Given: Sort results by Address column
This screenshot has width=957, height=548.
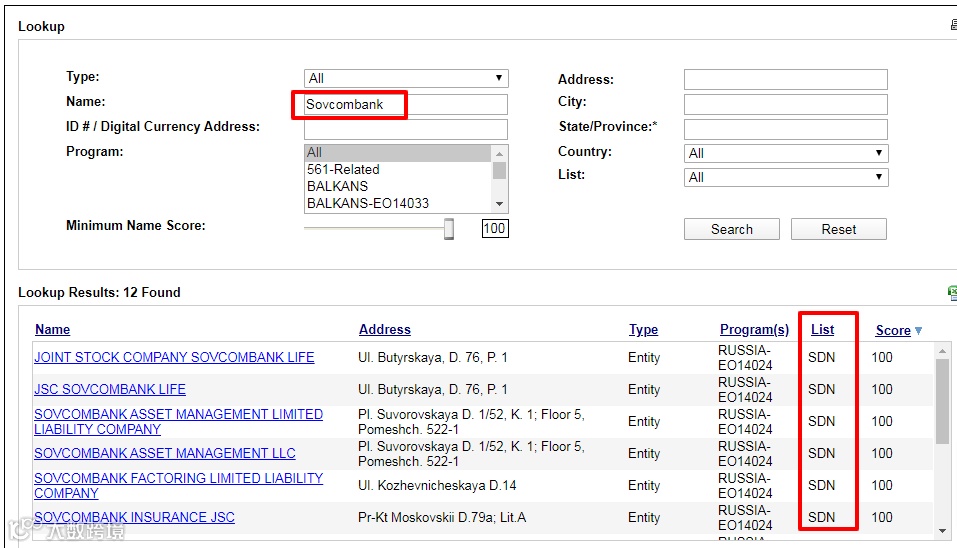Looking at the screenshot, I should (385, 330).
